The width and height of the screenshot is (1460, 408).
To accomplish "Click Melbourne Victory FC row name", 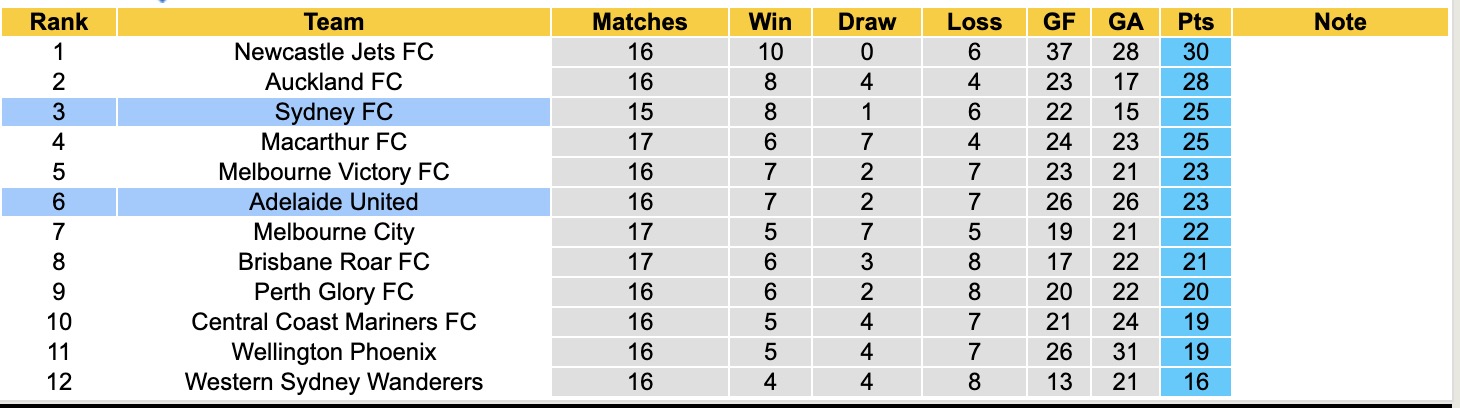I will [334, 172].
